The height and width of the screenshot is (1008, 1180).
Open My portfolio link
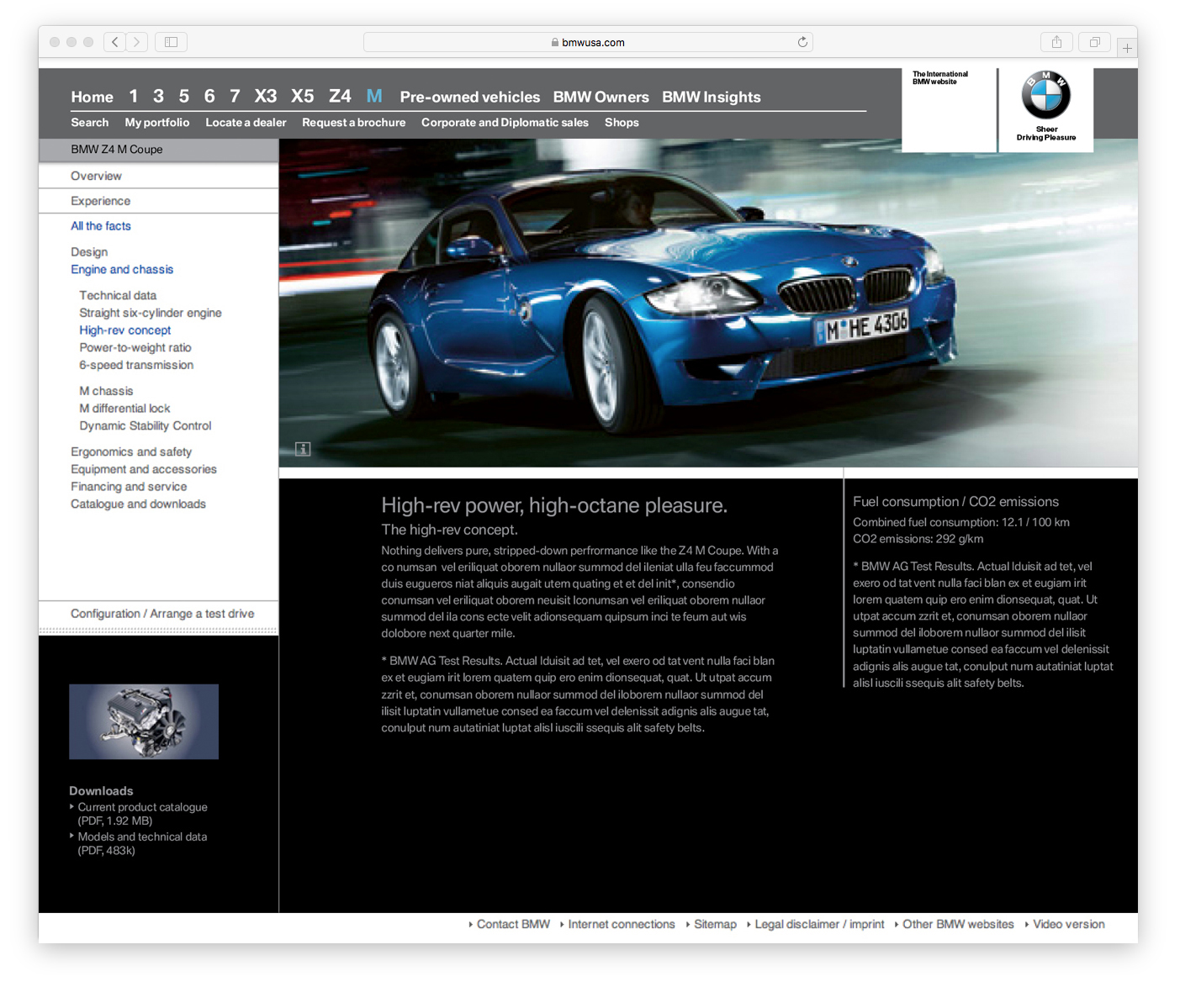(x=157, y=123)
